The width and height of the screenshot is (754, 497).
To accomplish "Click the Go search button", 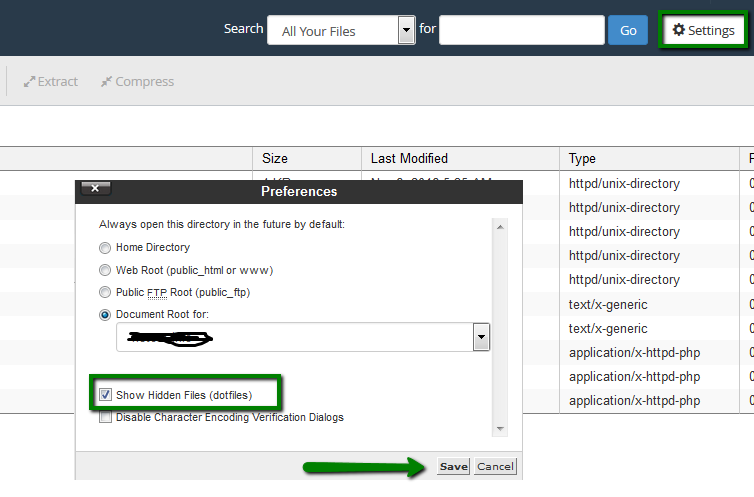I will tap(628, 30).
